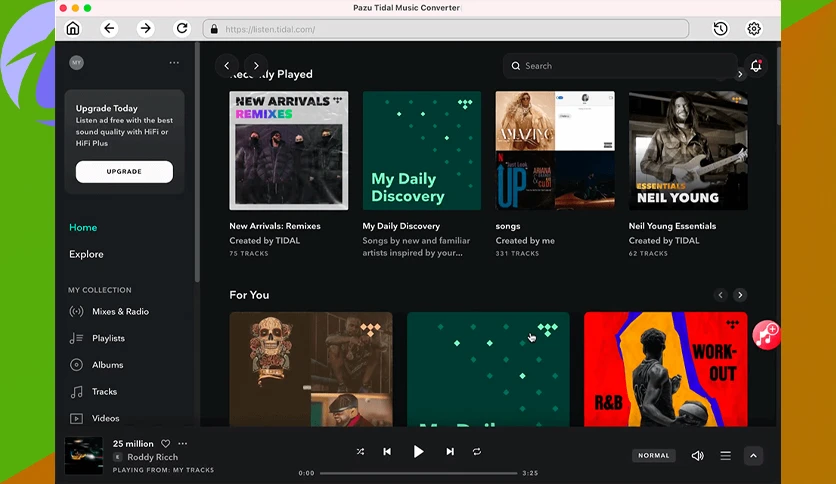Screen dimensions: 836x484
Task: Navigate forward with TIDAL right chevron
Action: pyautogui.click(x=256, y=66)
